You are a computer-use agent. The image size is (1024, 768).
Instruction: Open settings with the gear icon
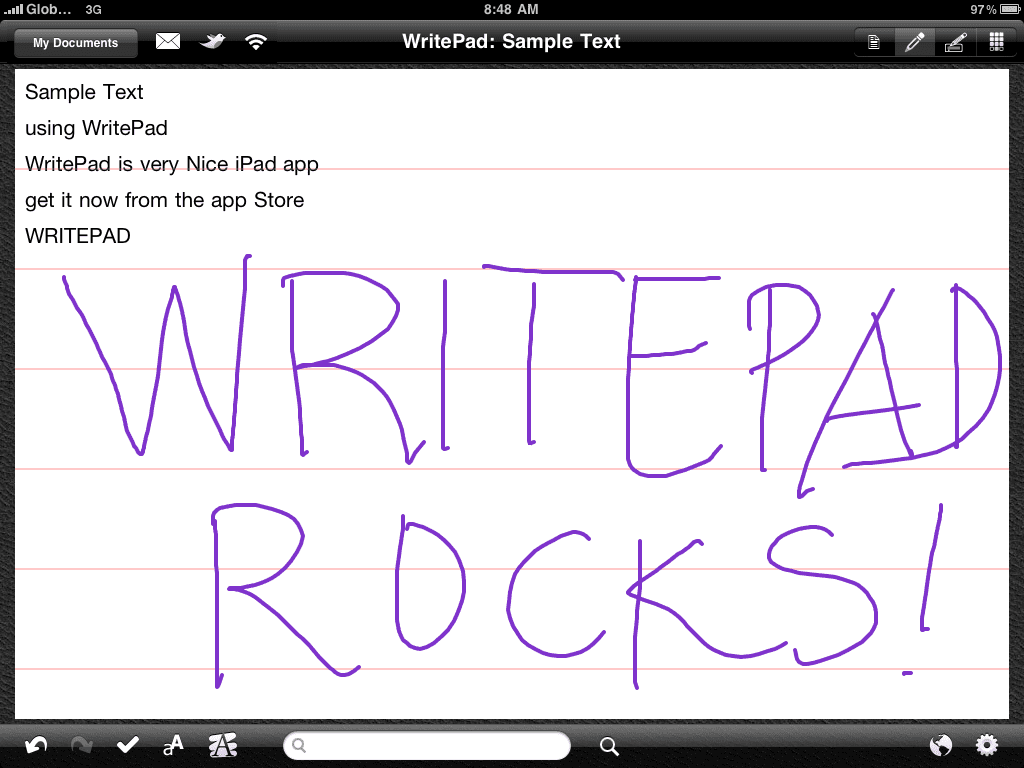(987, 745)
